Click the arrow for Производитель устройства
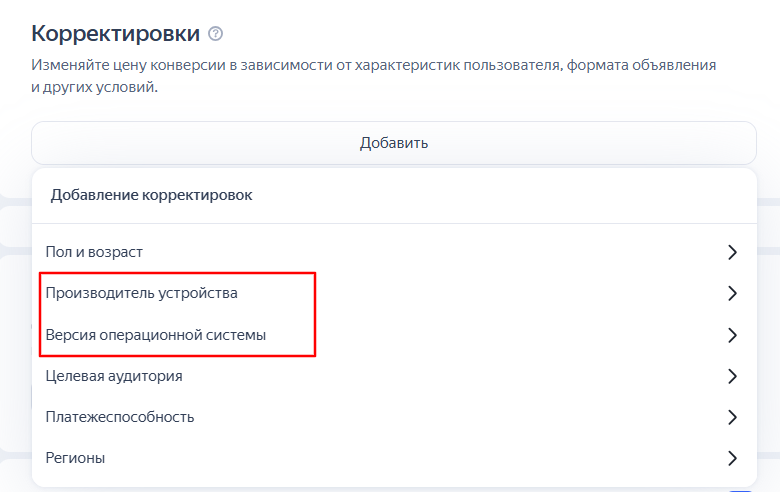780x492 pixels. (x=732, y=293)
